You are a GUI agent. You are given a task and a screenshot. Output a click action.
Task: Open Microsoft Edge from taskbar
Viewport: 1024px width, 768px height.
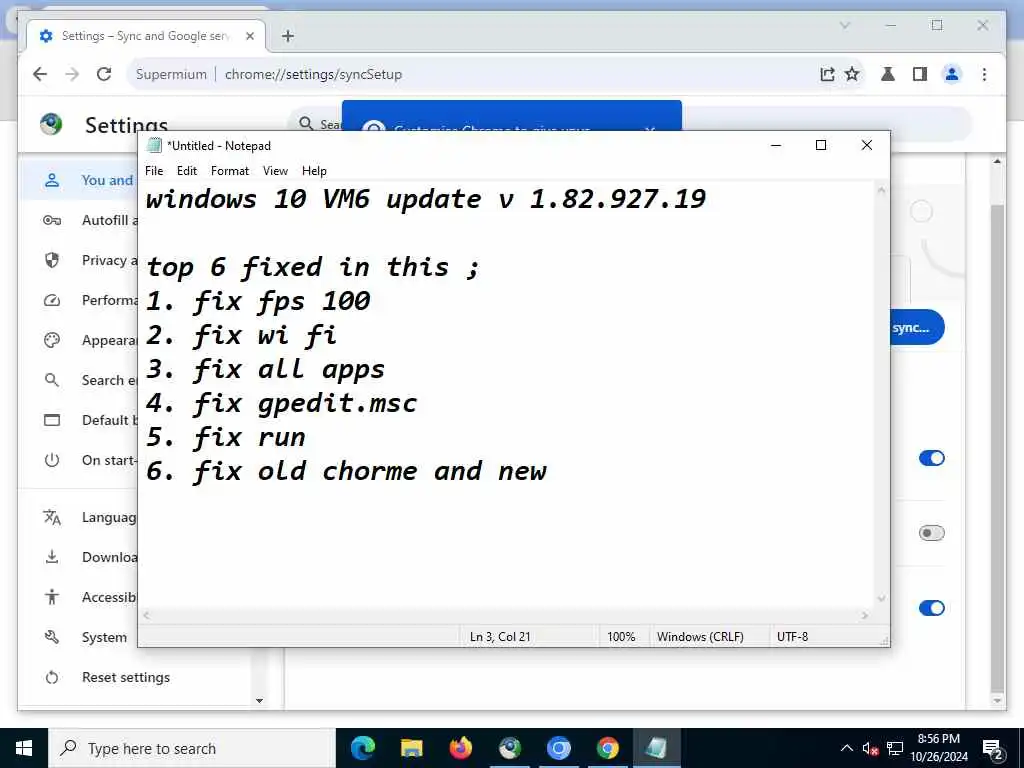click(x=363, y=748)
